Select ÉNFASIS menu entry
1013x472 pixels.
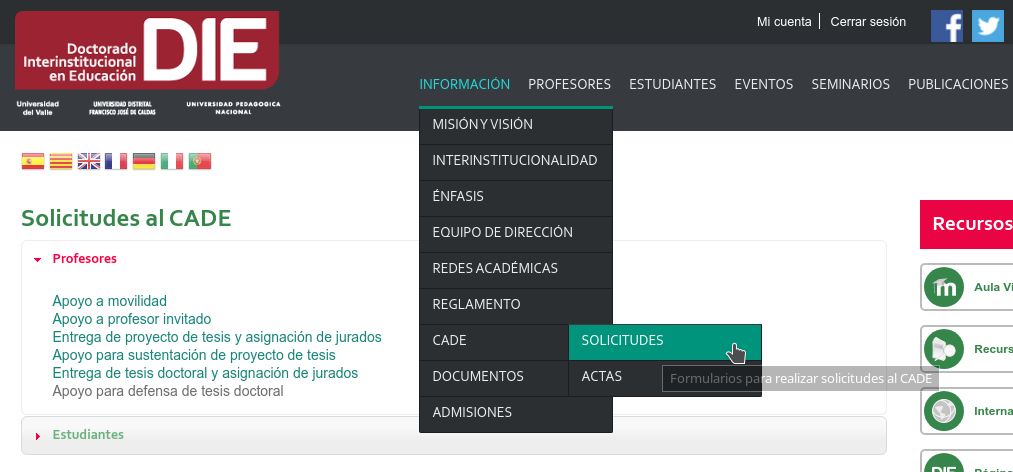[516, 196]
